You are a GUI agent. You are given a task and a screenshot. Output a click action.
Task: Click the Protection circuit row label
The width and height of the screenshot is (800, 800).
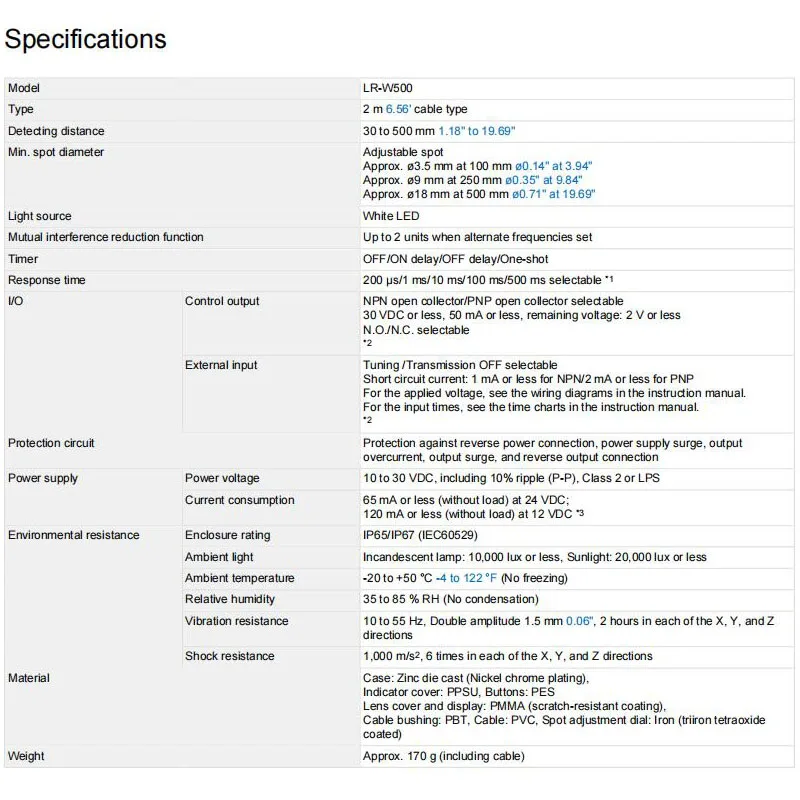pos(51,443)
